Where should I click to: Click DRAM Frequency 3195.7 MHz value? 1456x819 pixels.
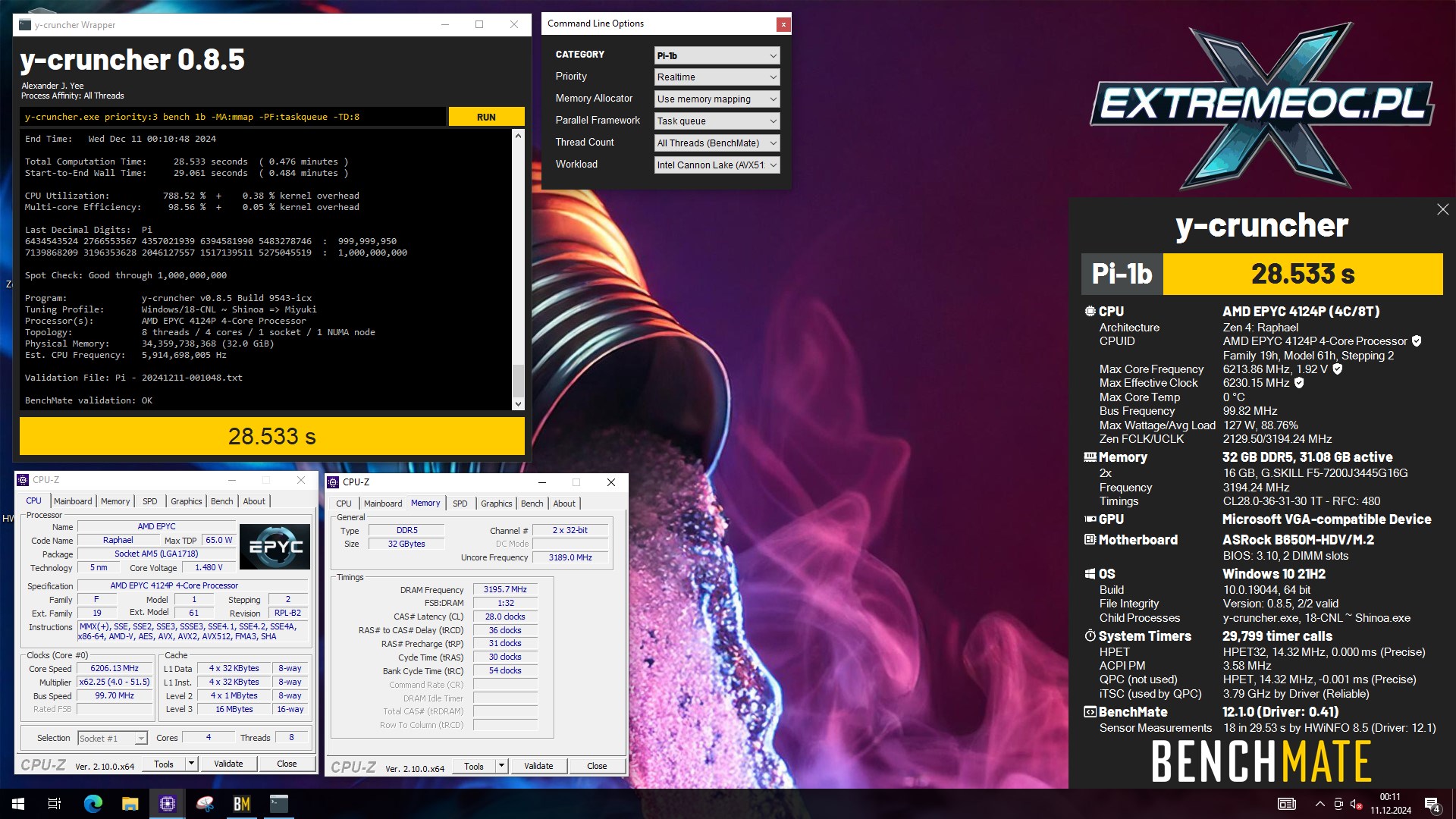pyautogui.click(x=505, y=589)
